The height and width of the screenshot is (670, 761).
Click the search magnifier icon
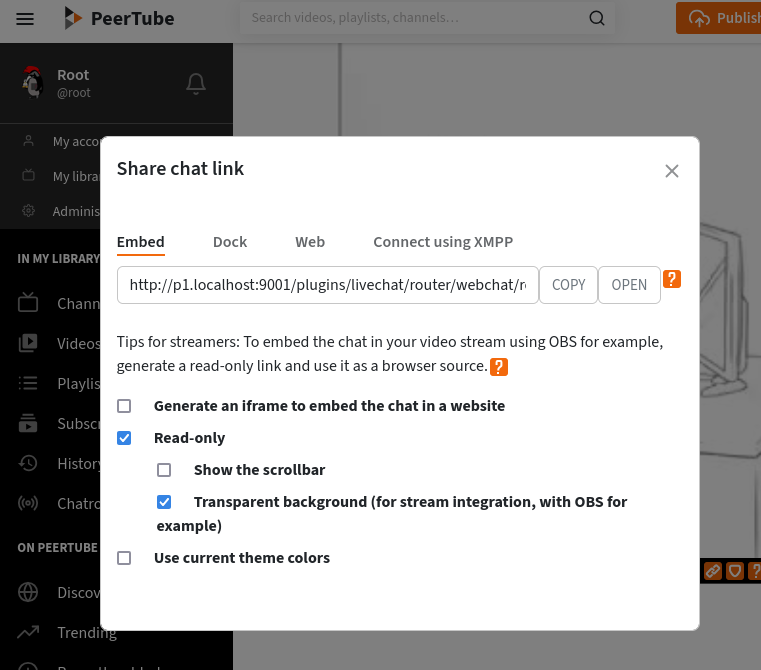click(x=597, y=18)
